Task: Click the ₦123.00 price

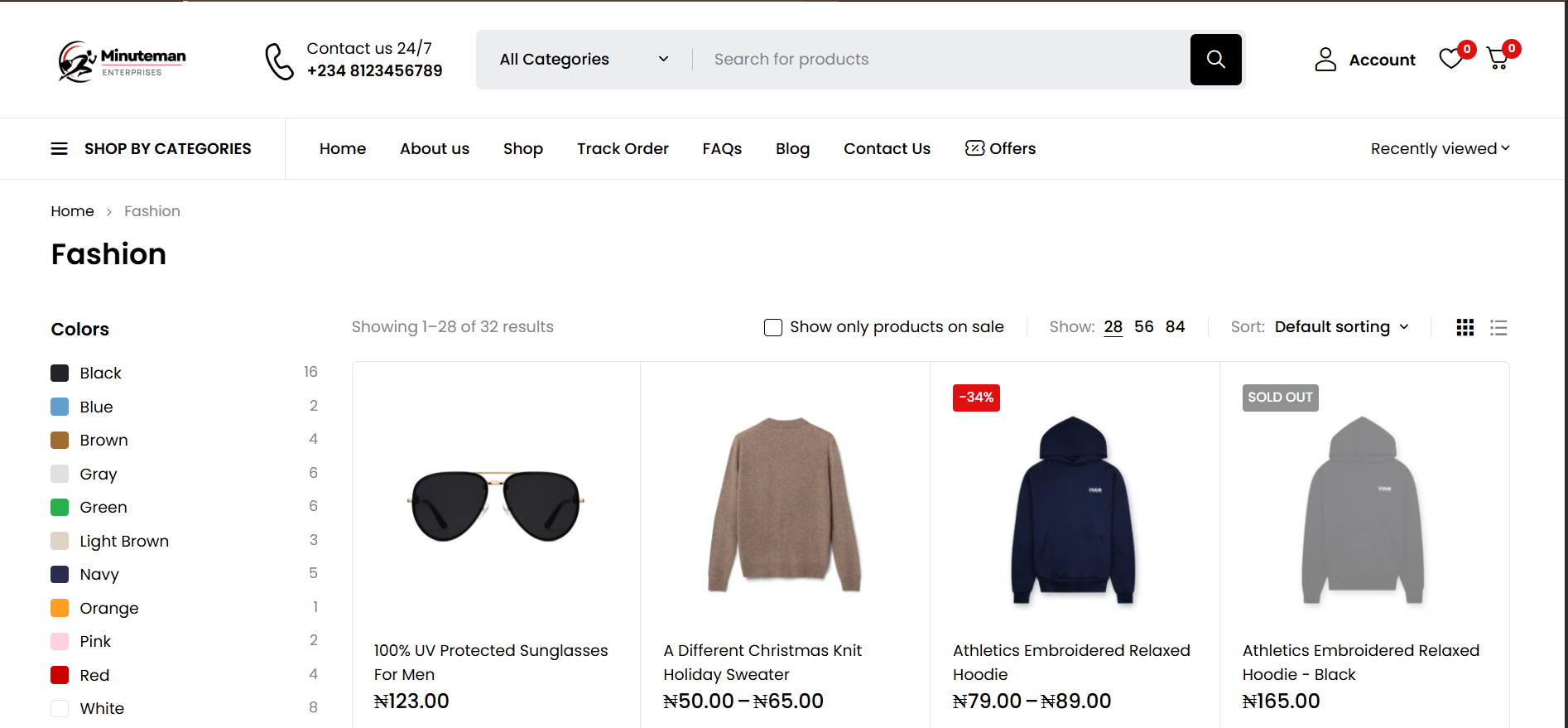Action: 411,701
